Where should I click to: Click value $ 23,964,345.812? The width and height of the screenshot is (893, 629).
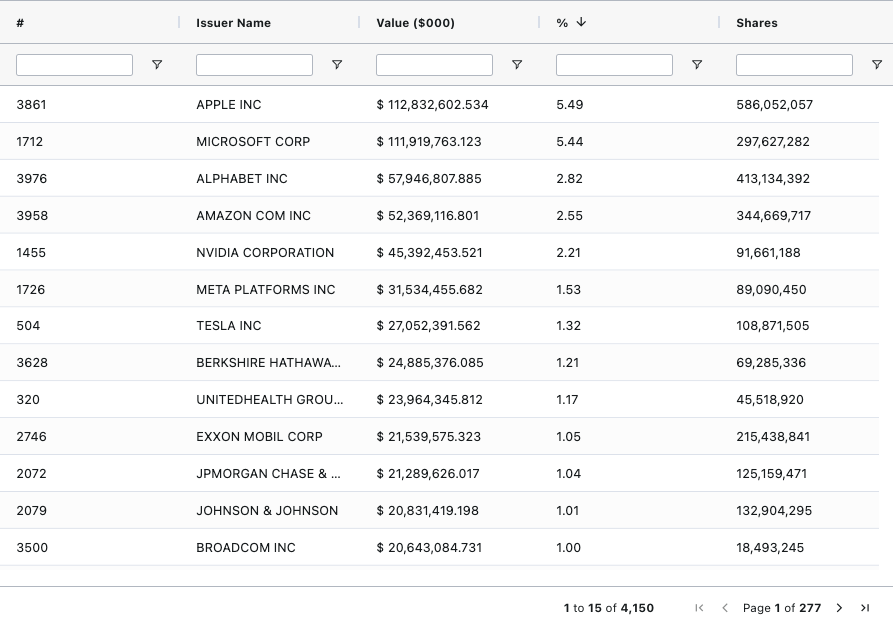tap(429, 400)
